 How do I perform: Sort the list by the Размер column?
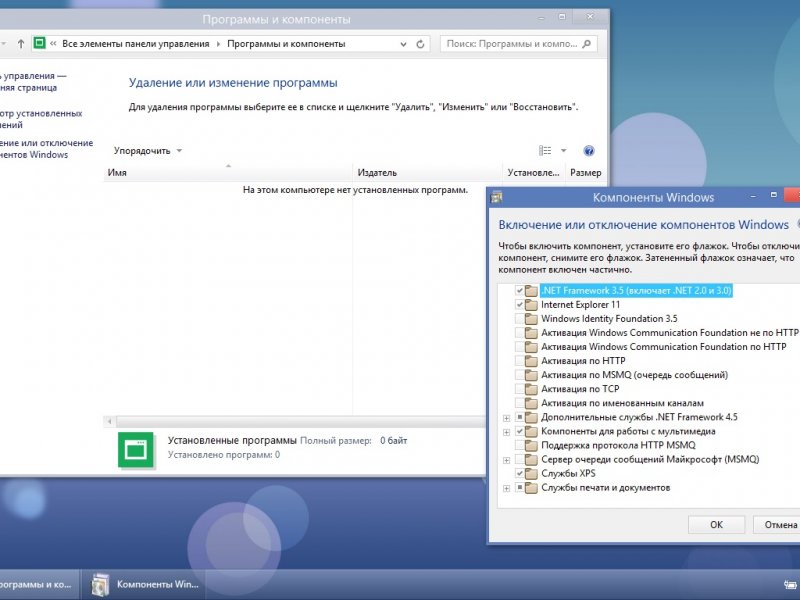click(x=586, y=172)
